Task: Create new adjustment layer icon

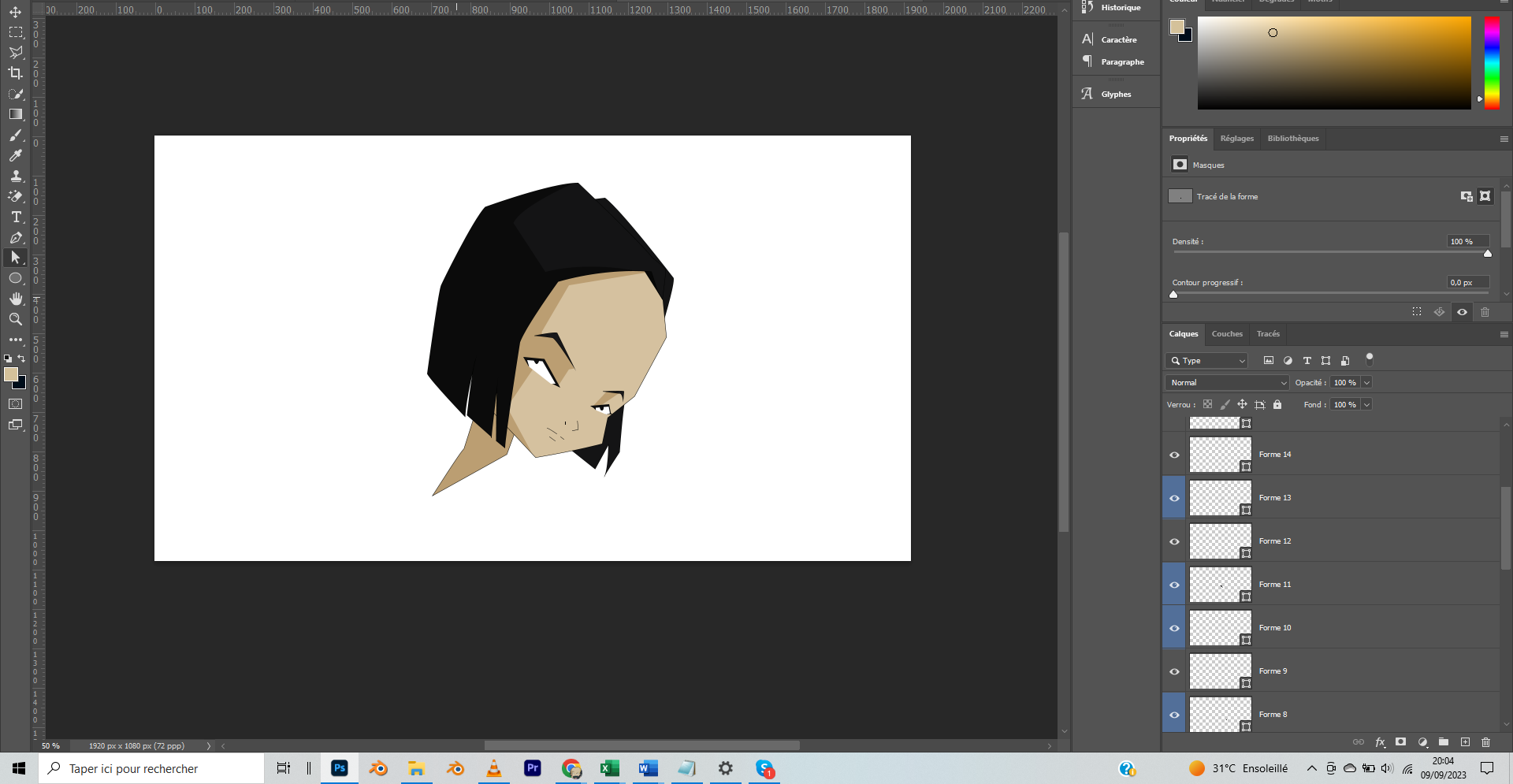Action: (1422, 742)
